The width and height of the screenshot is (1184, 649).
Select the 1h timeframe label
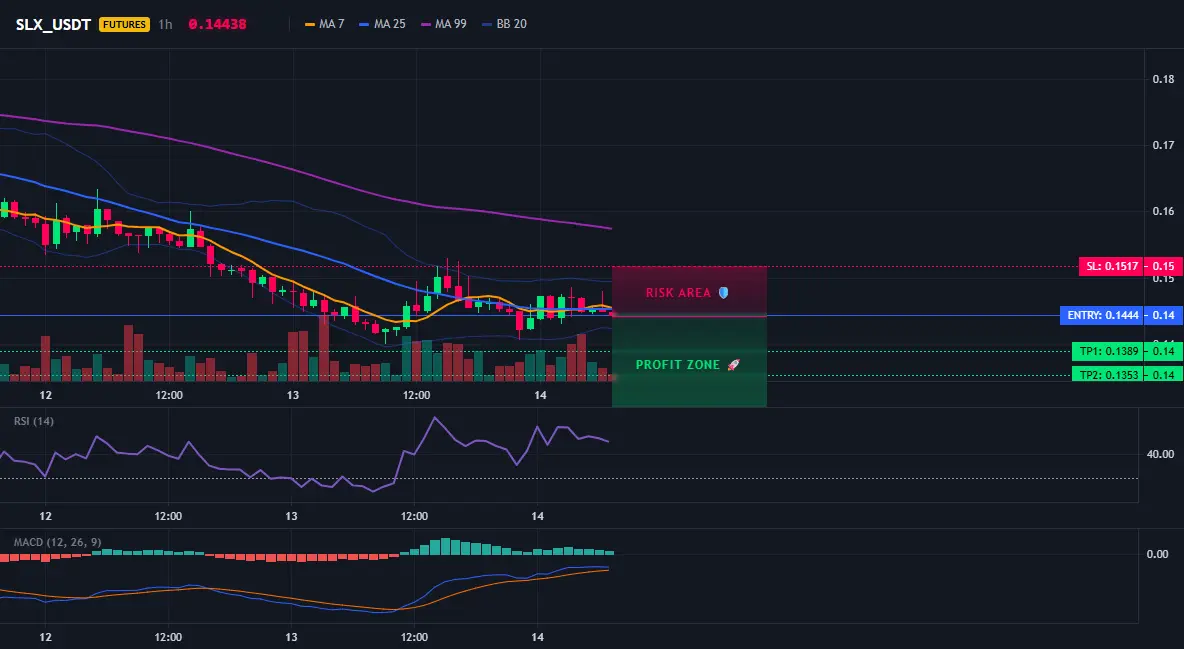pyautogui.click(x=165, y=24)
